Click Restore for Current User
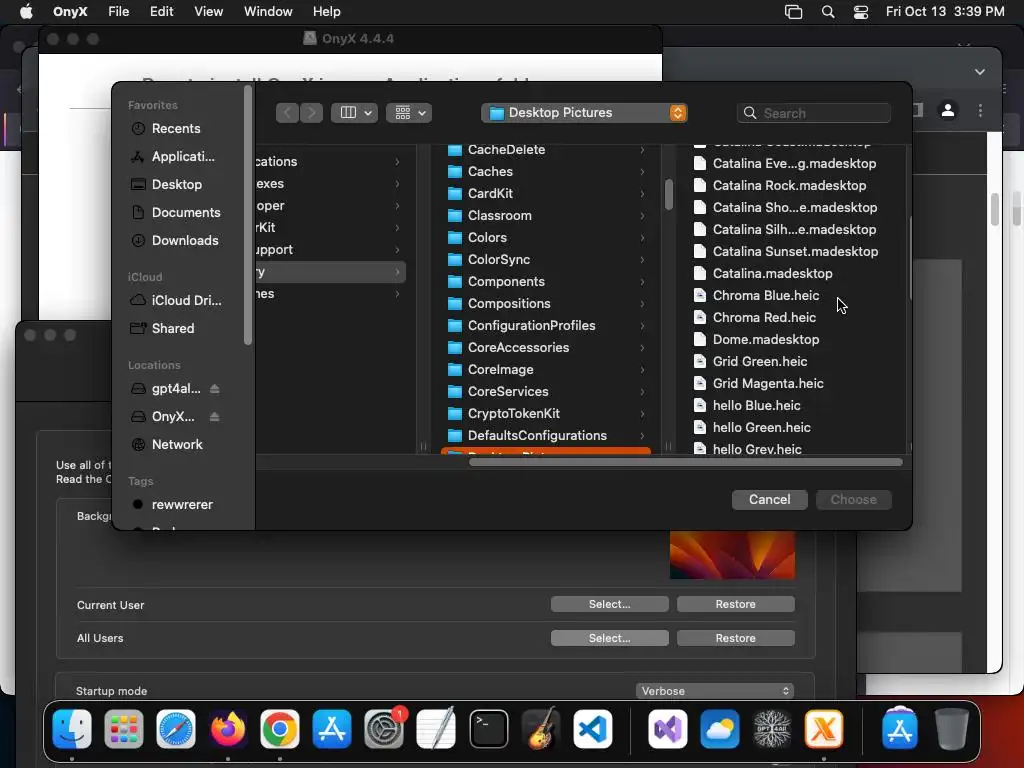Viewport: 1024px width, 768px height. (x=735, y=604)
